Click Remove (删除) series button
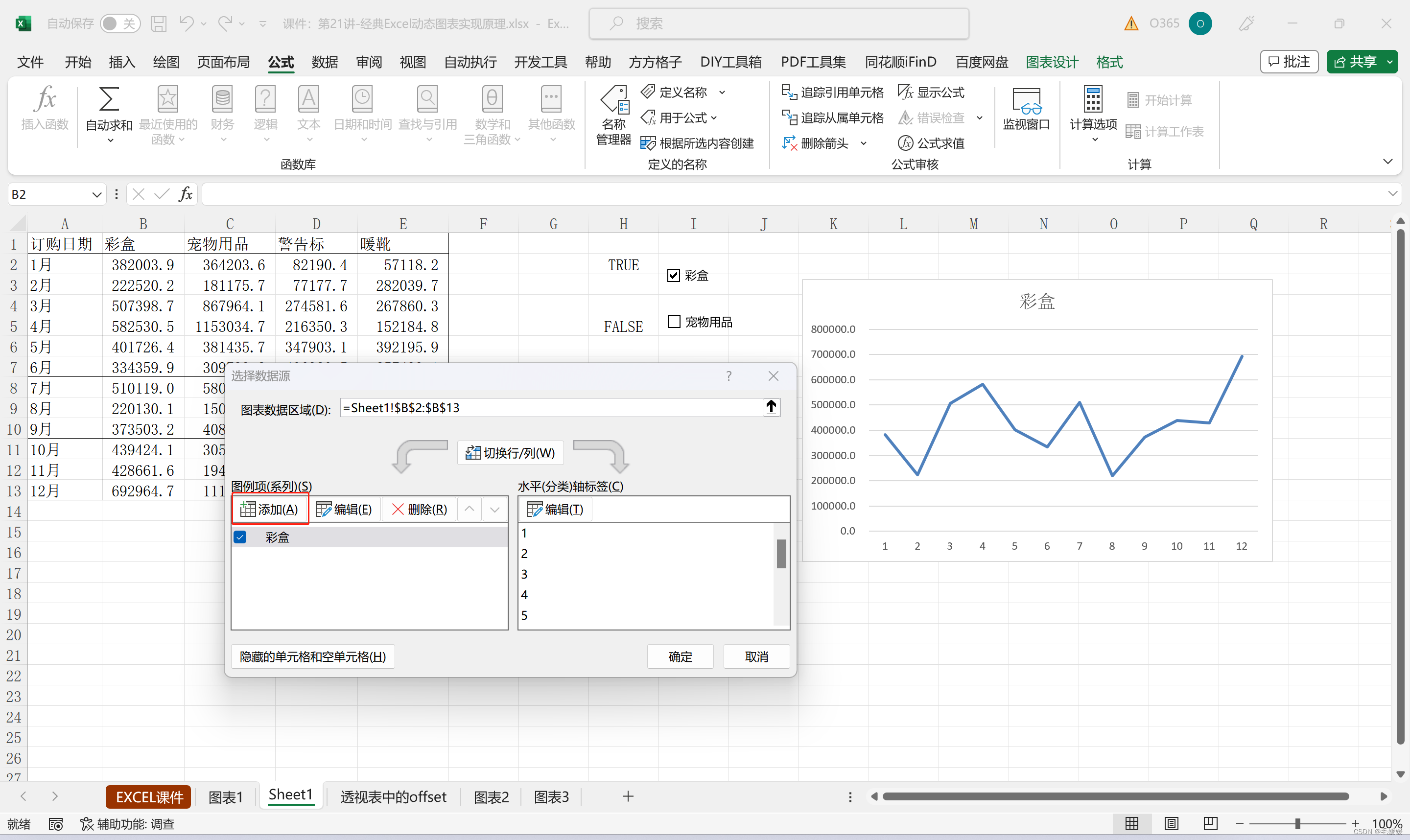This screenshot has height=840, width=1410. 420,509
